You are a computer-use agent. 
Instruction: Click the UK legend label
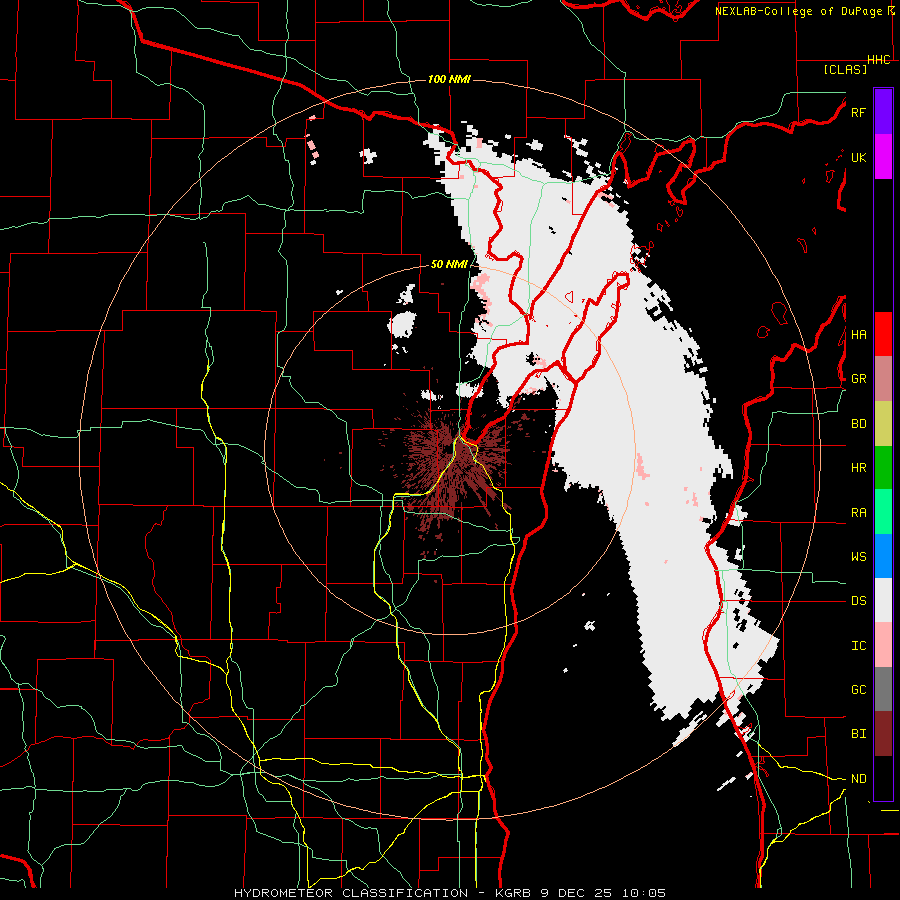858,157
